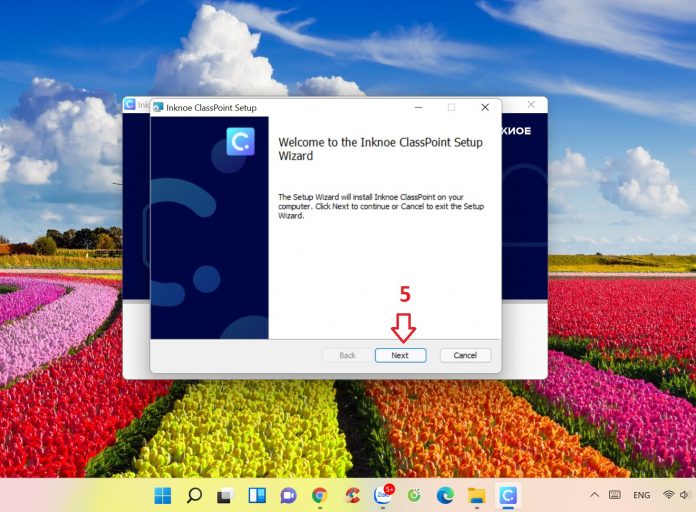Screen dimensions: 696x512
Task: Open the red CCleaner taskbar icon
Action: 351,495
